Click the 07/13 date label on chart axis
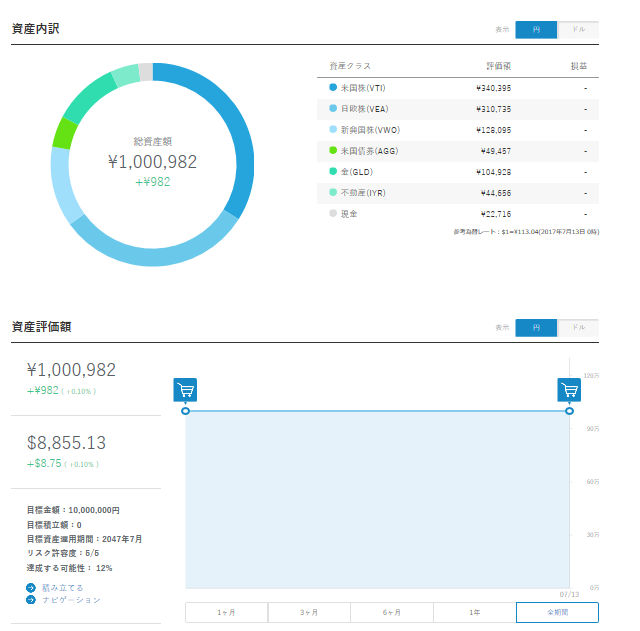Viewport: 640px width, 631px height. [x=569, y=594]
